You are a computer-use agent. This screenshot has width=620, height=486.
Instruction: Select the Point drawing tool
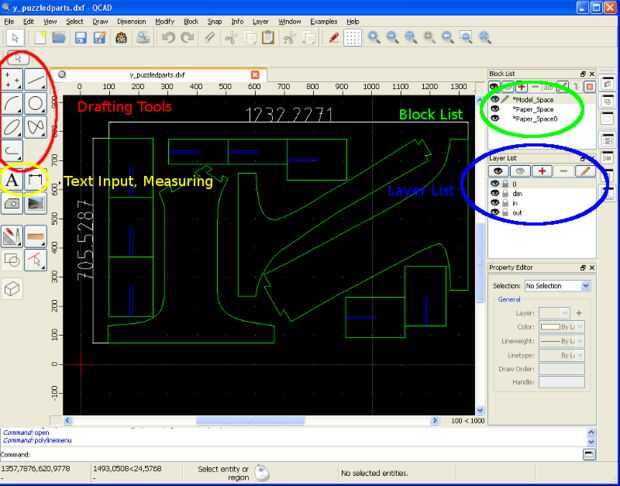(x=12, y=79)
